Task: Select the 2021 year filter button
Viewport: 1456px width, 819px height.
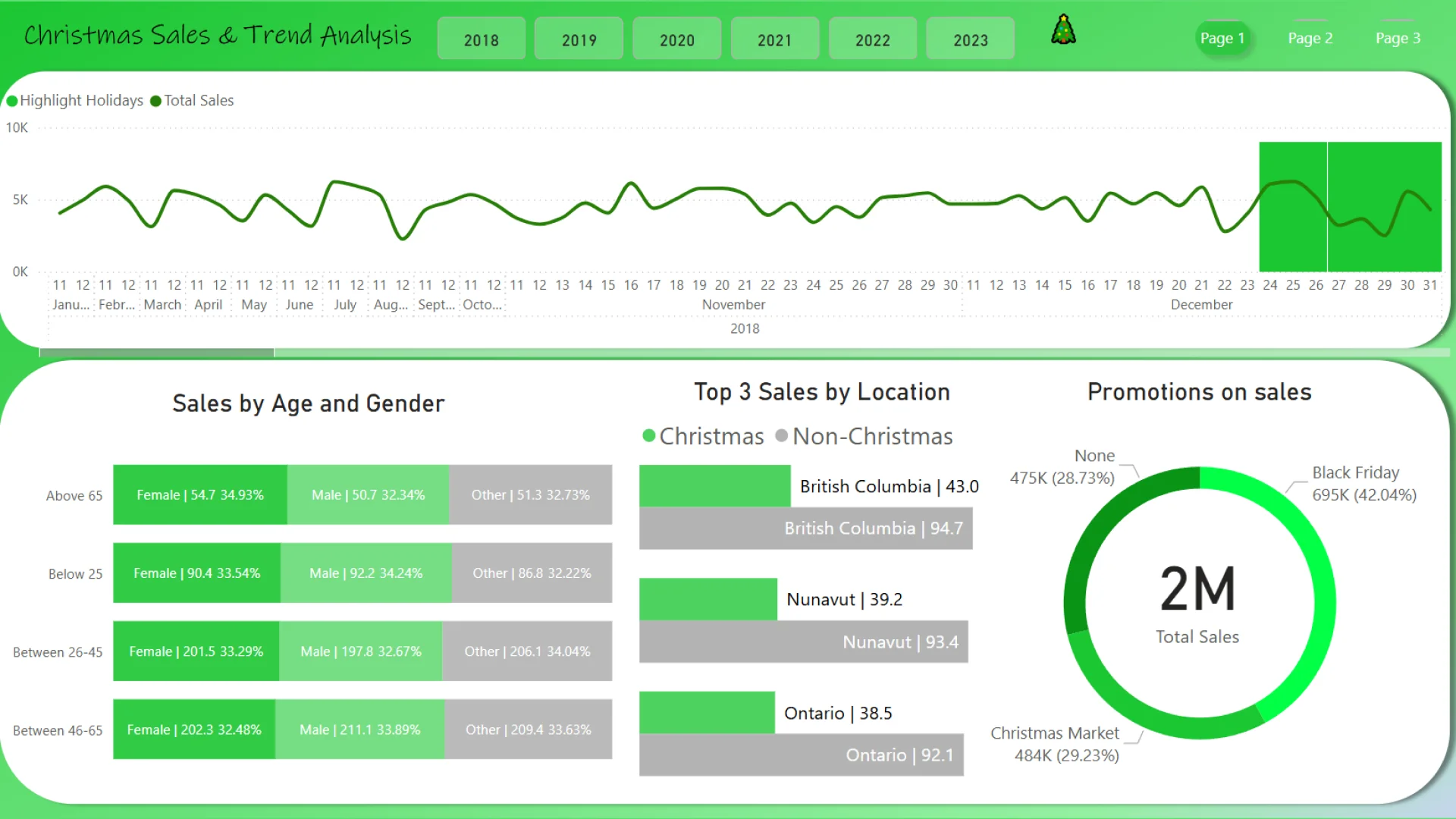Action: [775, 39]
